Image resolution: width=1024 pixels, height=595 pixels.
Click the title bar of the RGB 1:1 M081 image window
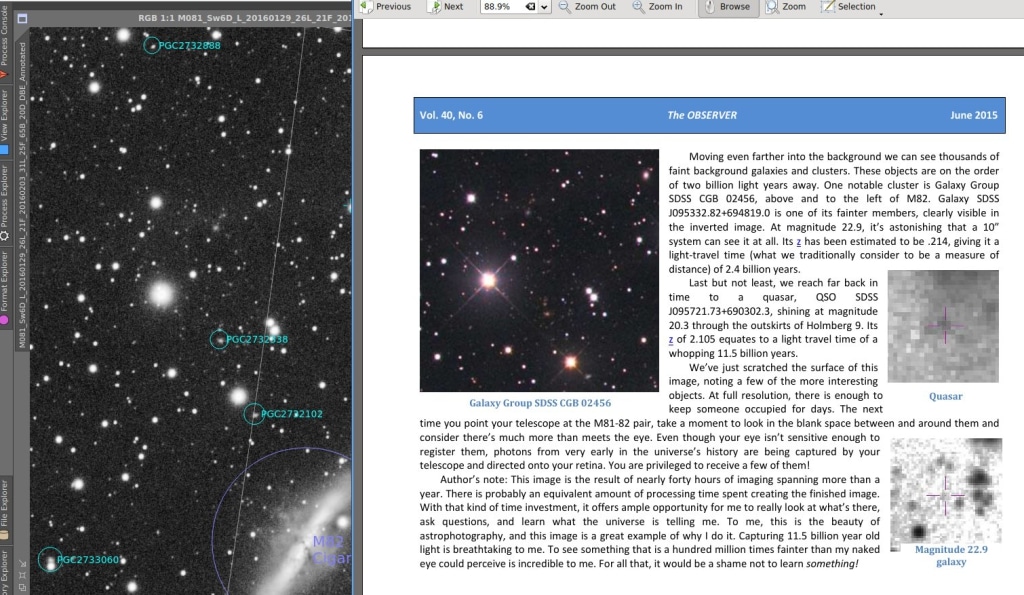coord(191,18)
